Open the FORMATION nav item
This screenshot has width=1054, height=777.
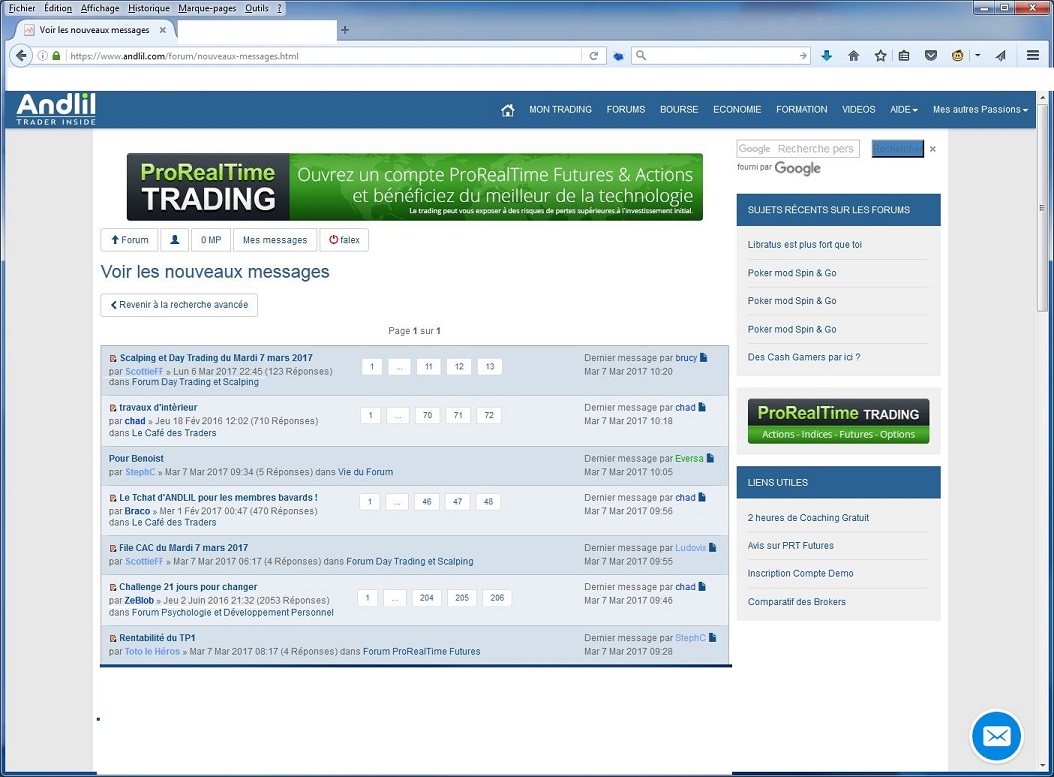[x=801, y=110]
